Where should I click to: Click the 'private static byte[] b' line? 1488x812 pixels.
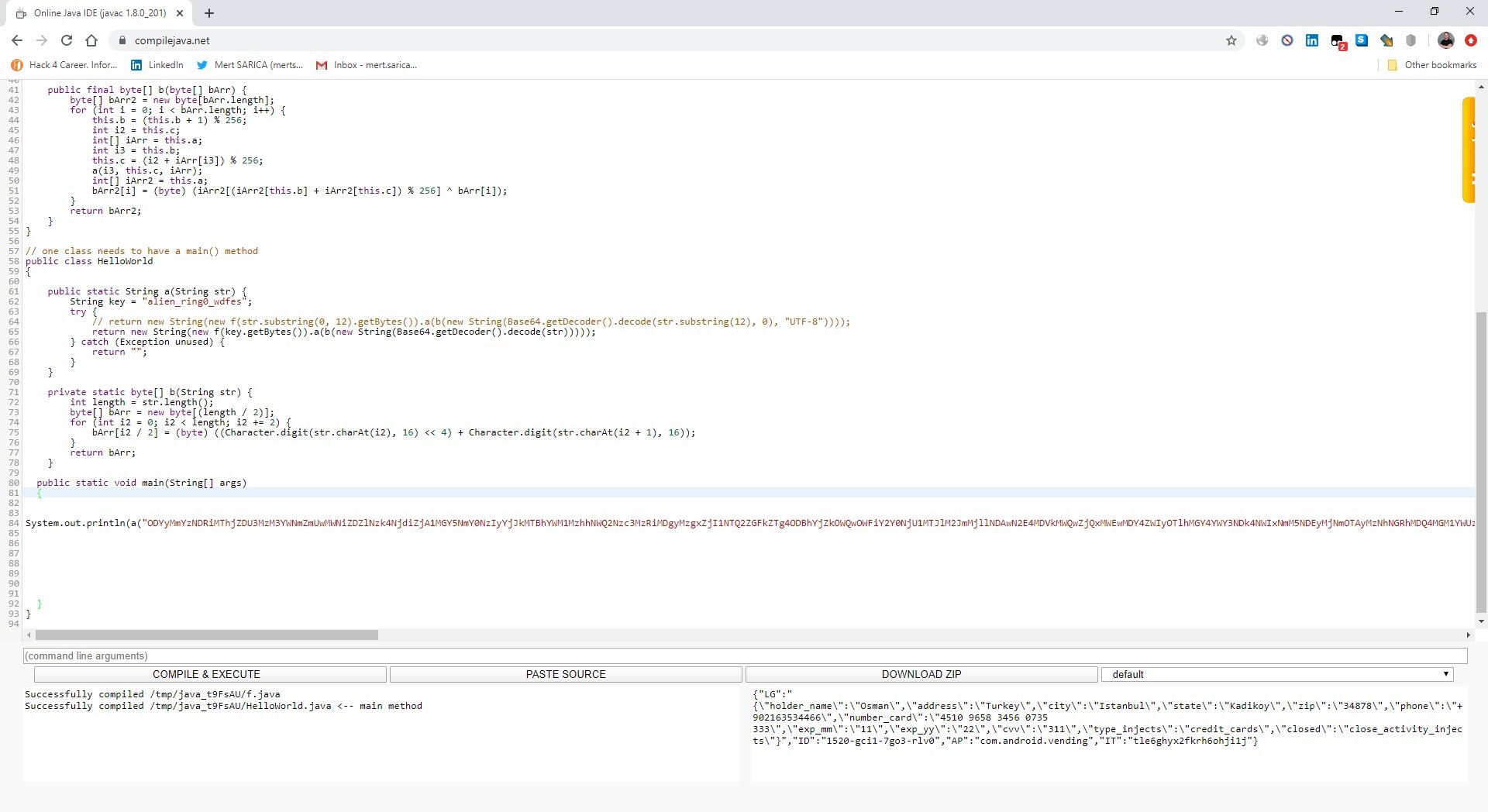[x=150, y=392]
